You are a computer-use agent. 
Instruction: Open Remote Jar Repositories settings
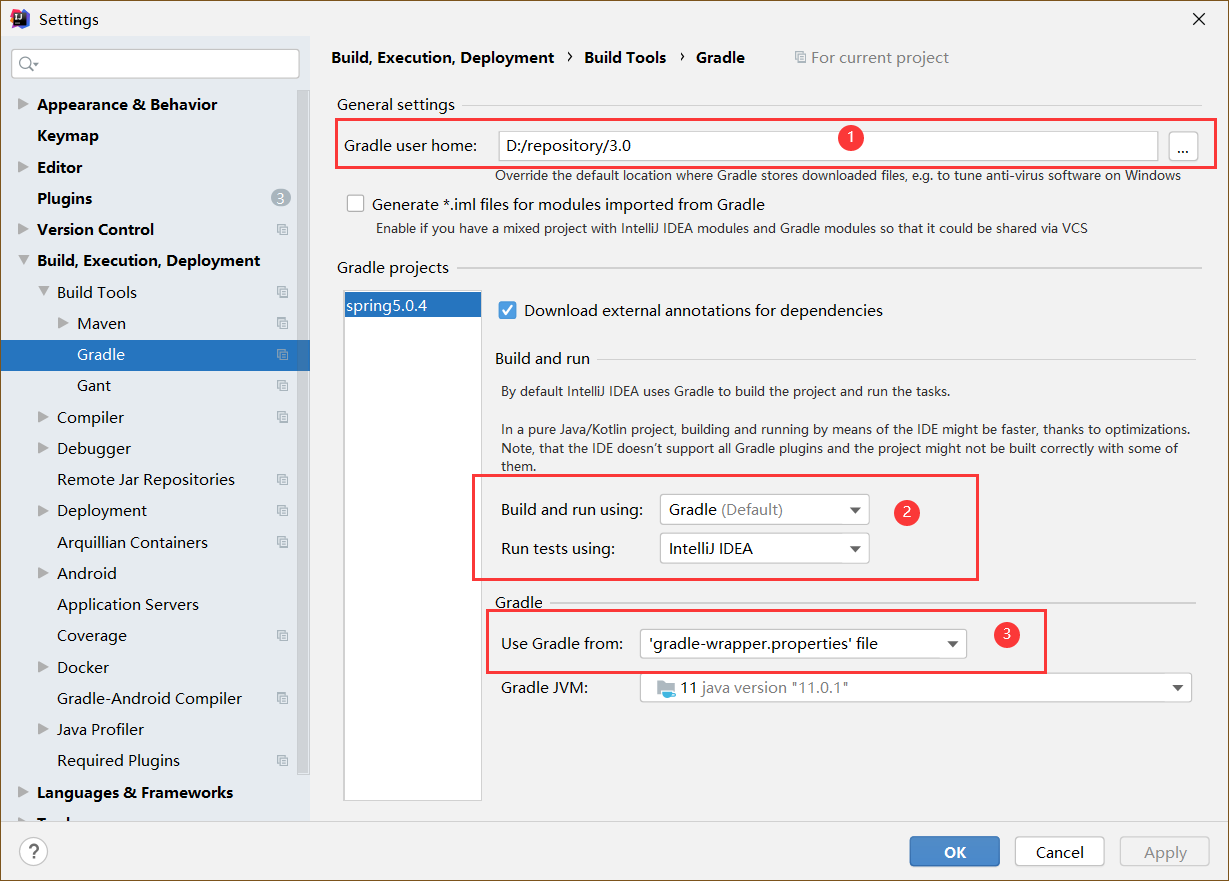point(146,479)
